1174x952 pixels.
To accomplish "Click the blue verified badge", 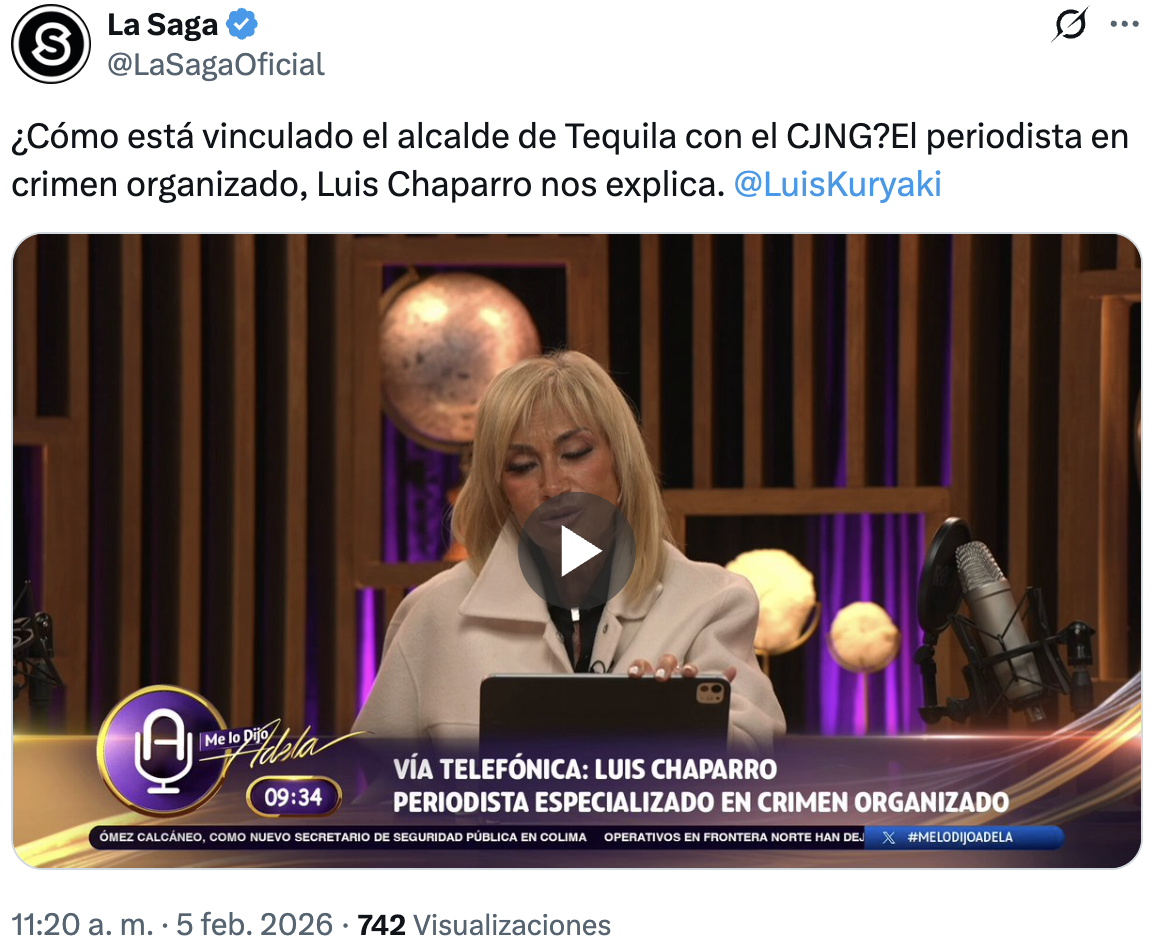I will click(x=242, y=25).
